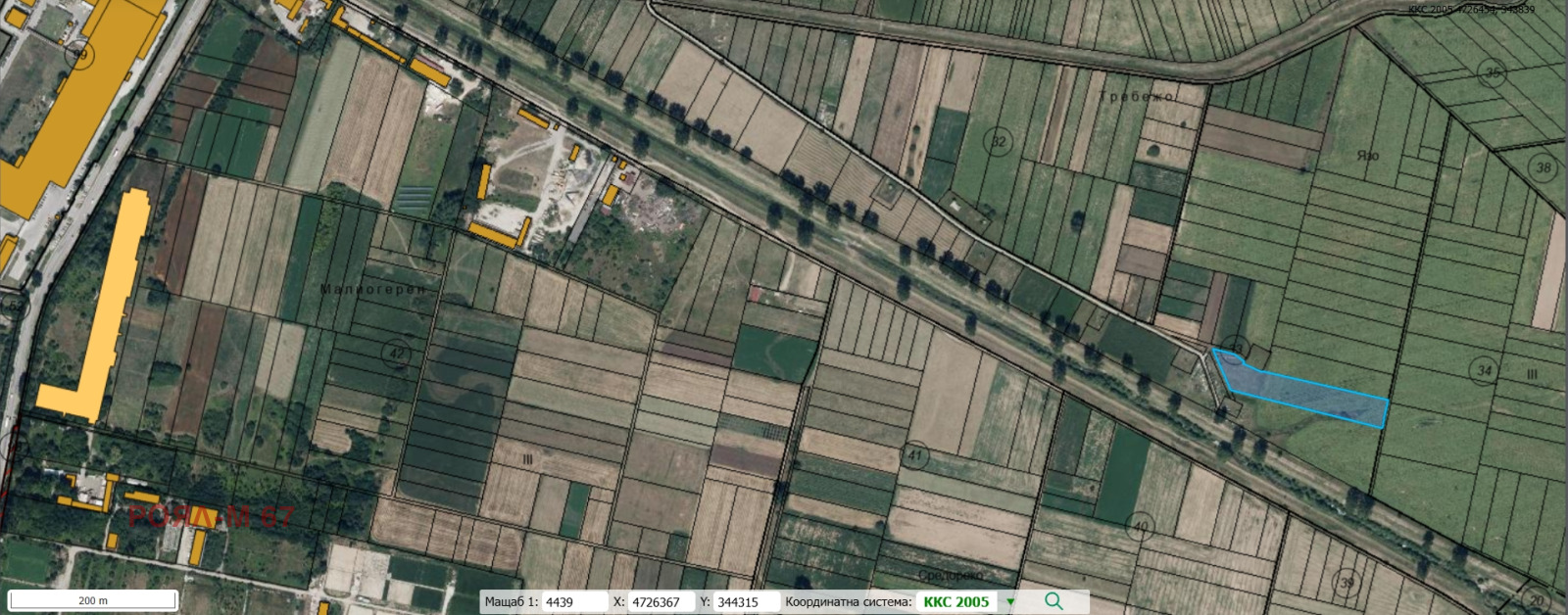
Task: Click the circled block number 32
Action: coord(998,142)
